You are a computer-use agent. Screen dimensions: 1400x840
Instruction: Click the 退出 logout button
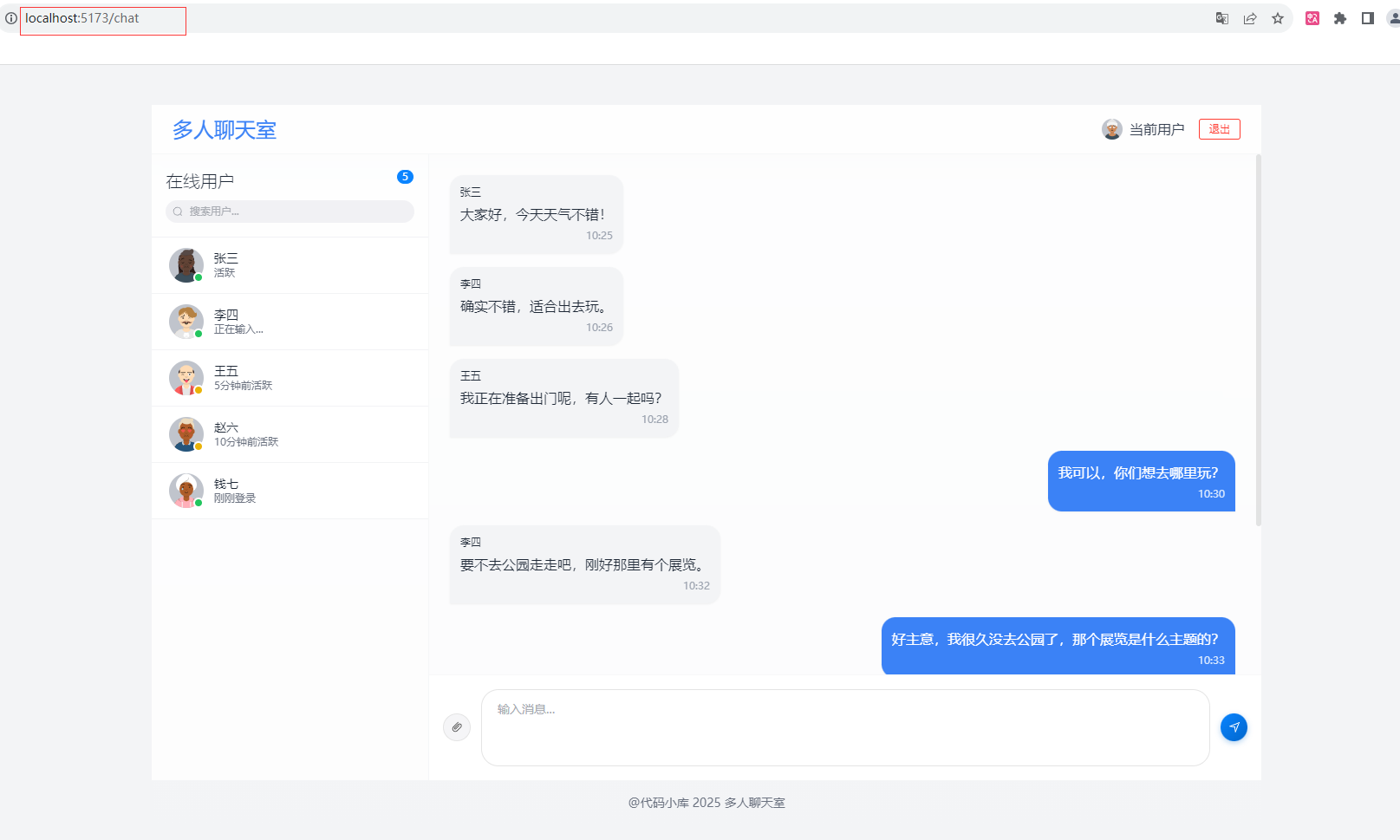[1220, 129]
